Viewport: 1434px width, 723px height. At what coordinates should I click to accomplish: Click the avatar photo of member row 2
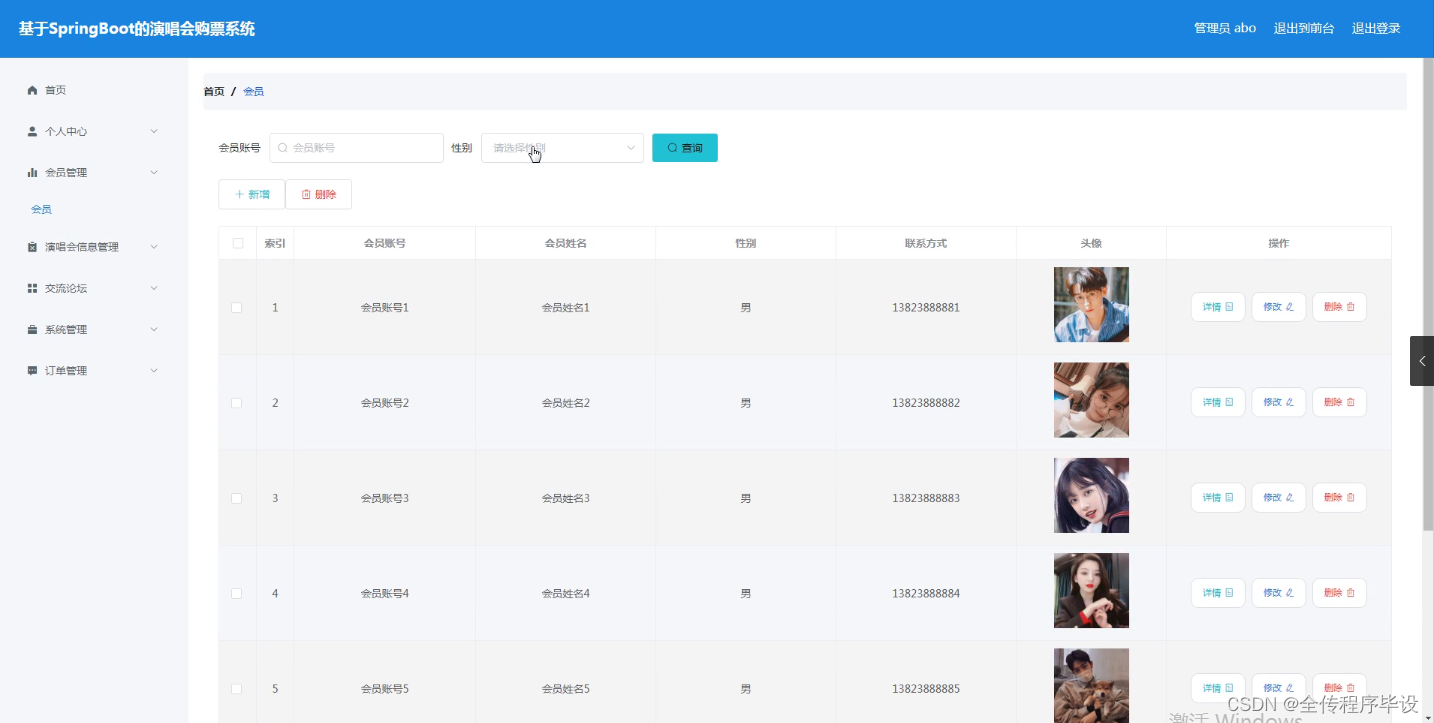point(1090,399)
